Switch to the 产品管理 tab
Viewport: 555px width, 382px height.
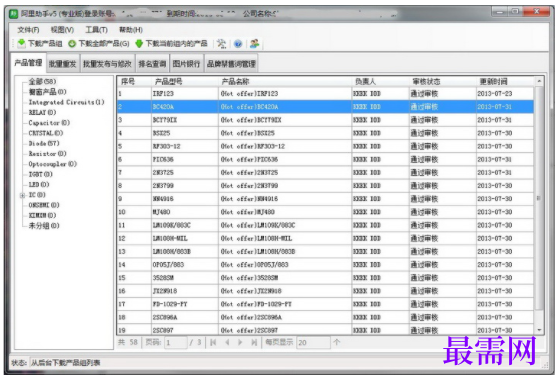(x=28, y=63)
